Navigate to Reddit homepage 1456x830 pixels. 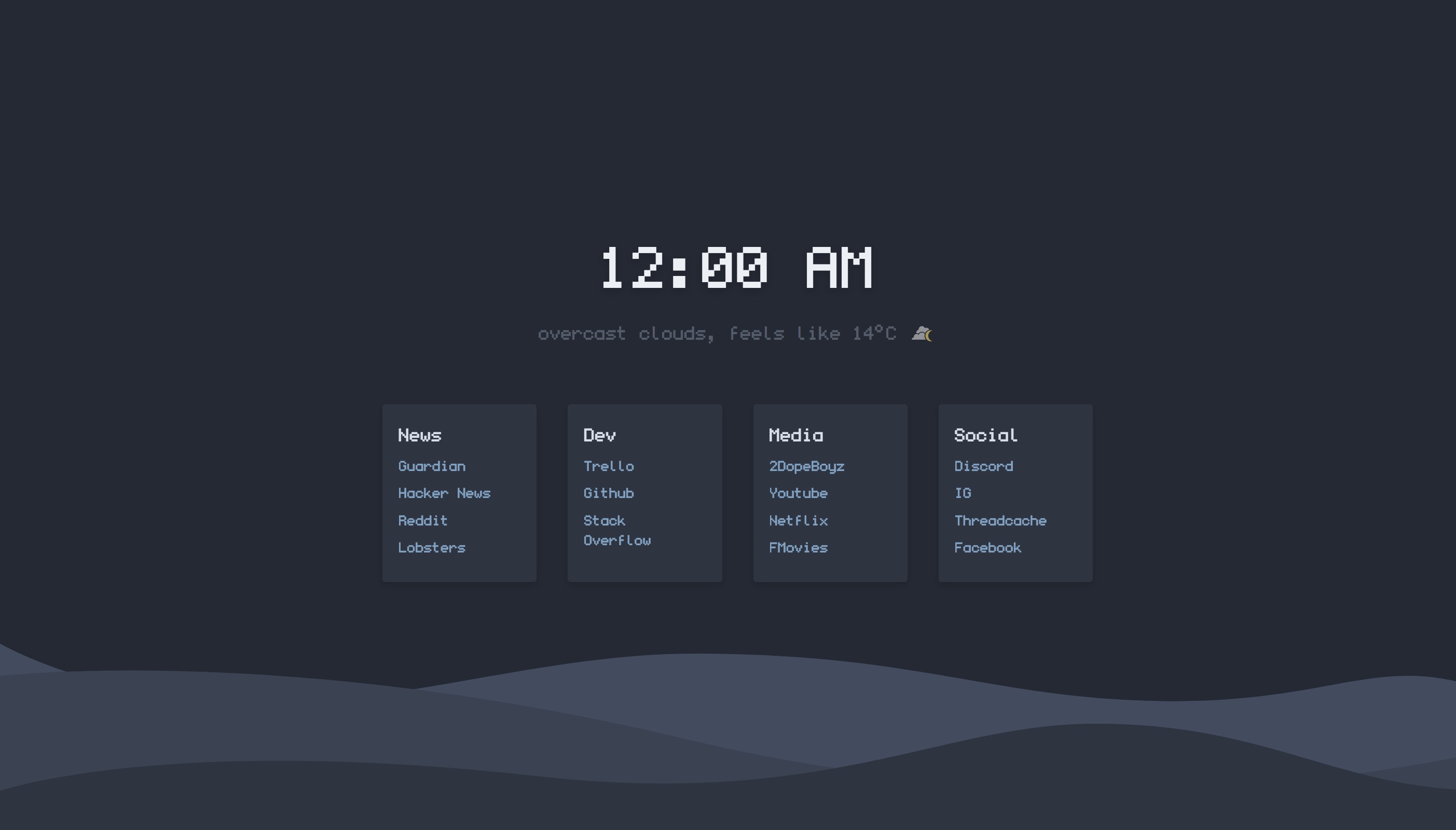422,520
